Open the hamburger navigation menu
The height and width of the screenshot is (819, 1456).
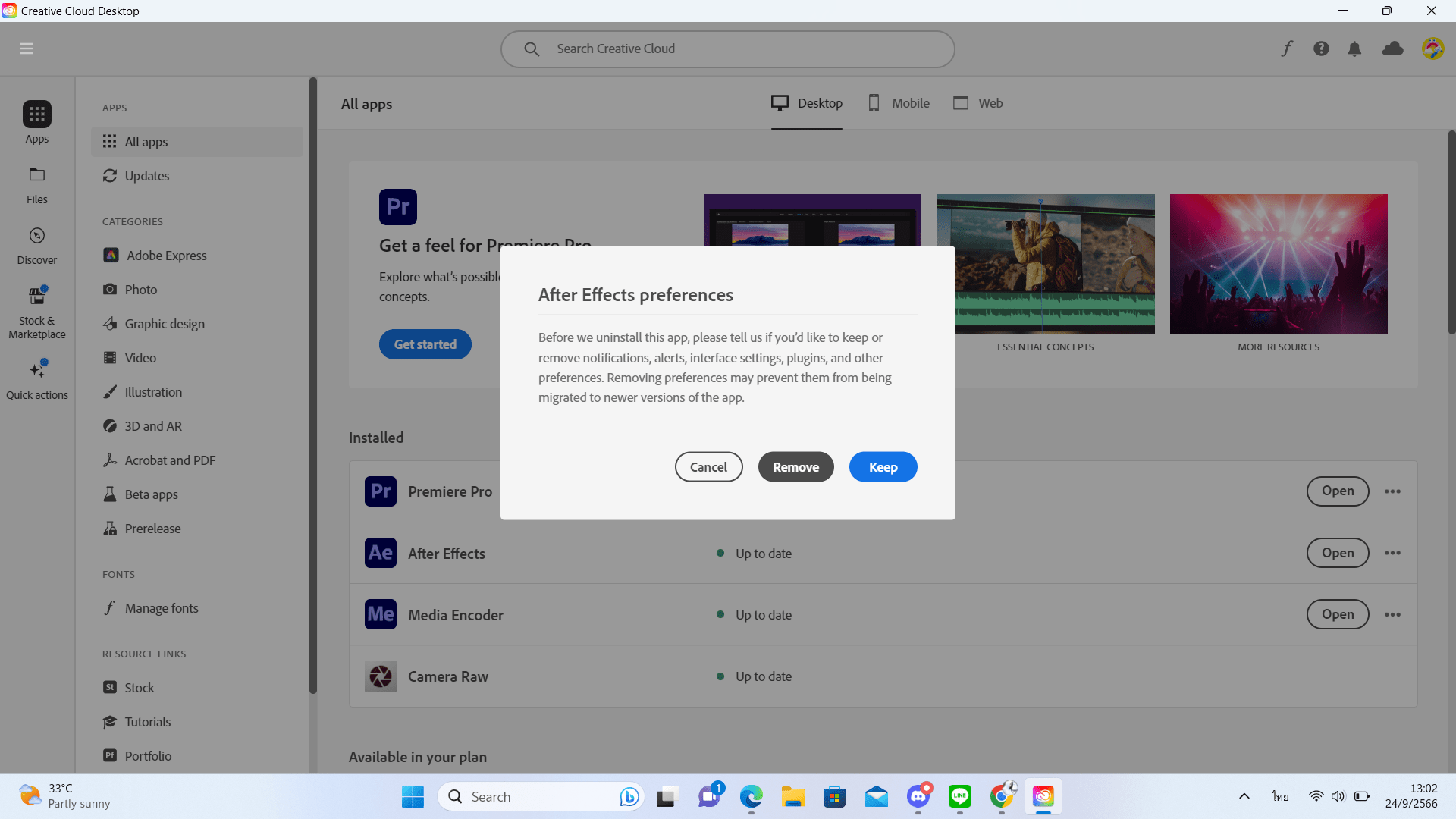coord(27,49)
